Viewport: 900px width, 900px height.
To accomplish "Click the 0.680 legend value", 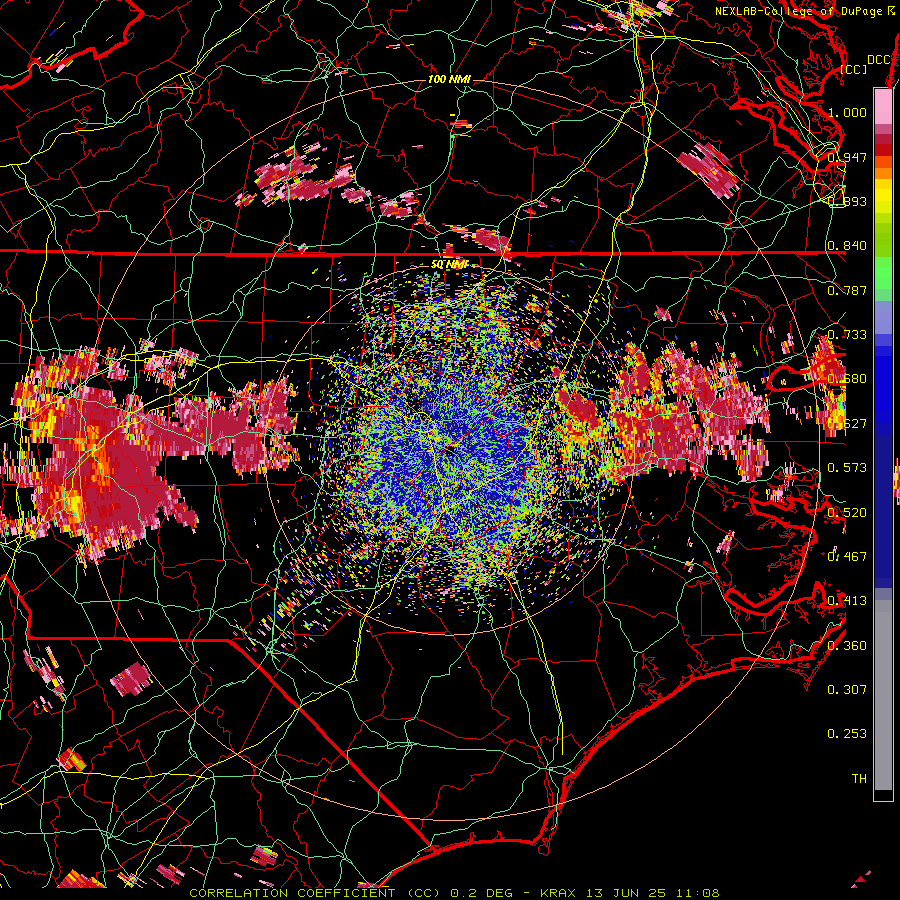I will (x=847, y=378).
